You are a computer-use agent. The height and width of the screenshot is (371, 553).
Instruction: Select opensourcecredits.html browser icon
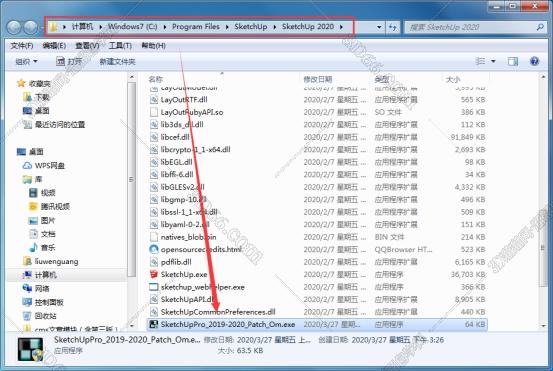[153, 249]
